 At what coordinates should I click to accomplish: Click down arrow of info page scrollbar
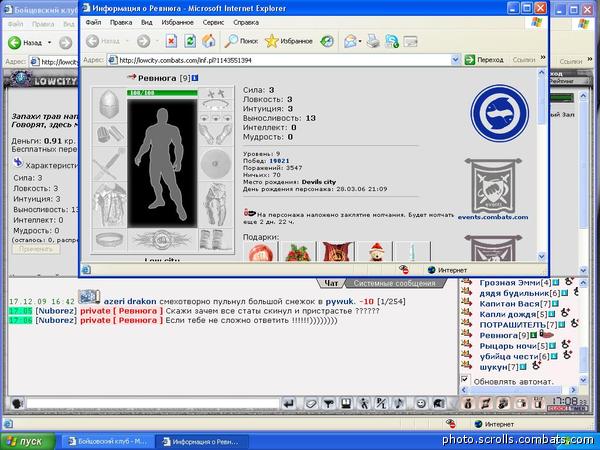542,256
